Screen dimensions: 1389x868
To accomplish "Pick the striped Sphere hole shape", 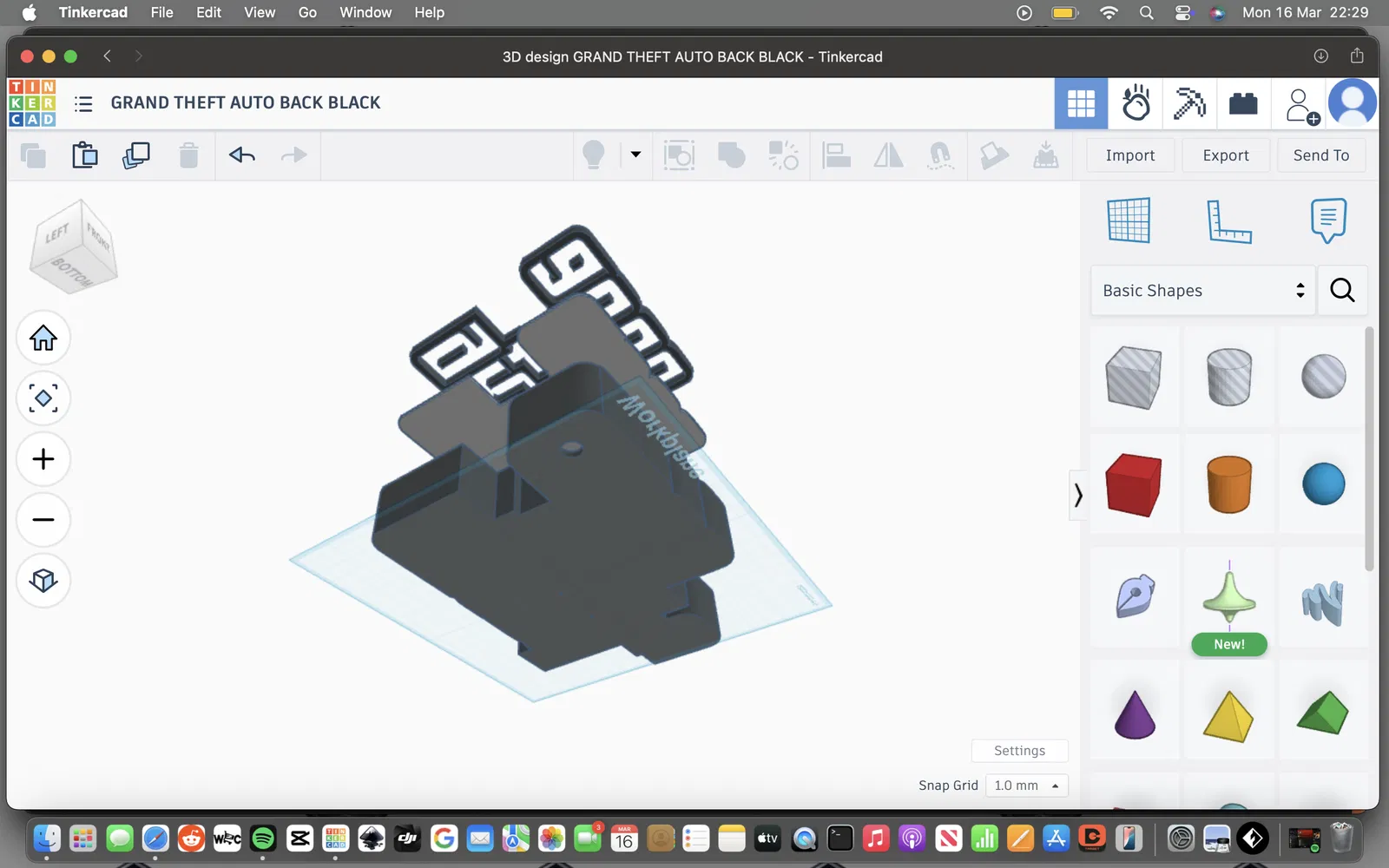I will pyautogui.click(x=1324, y=377).
